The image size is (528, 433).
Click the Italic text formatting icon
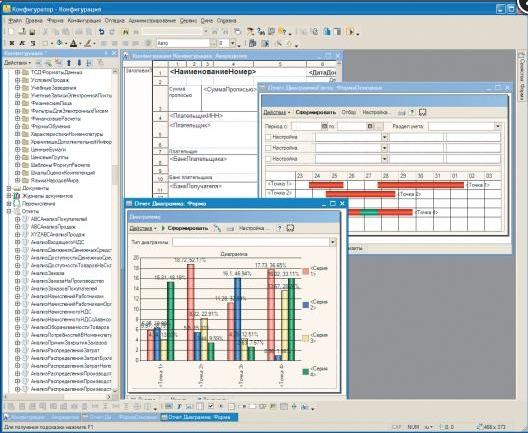click(x=22, y=43)
